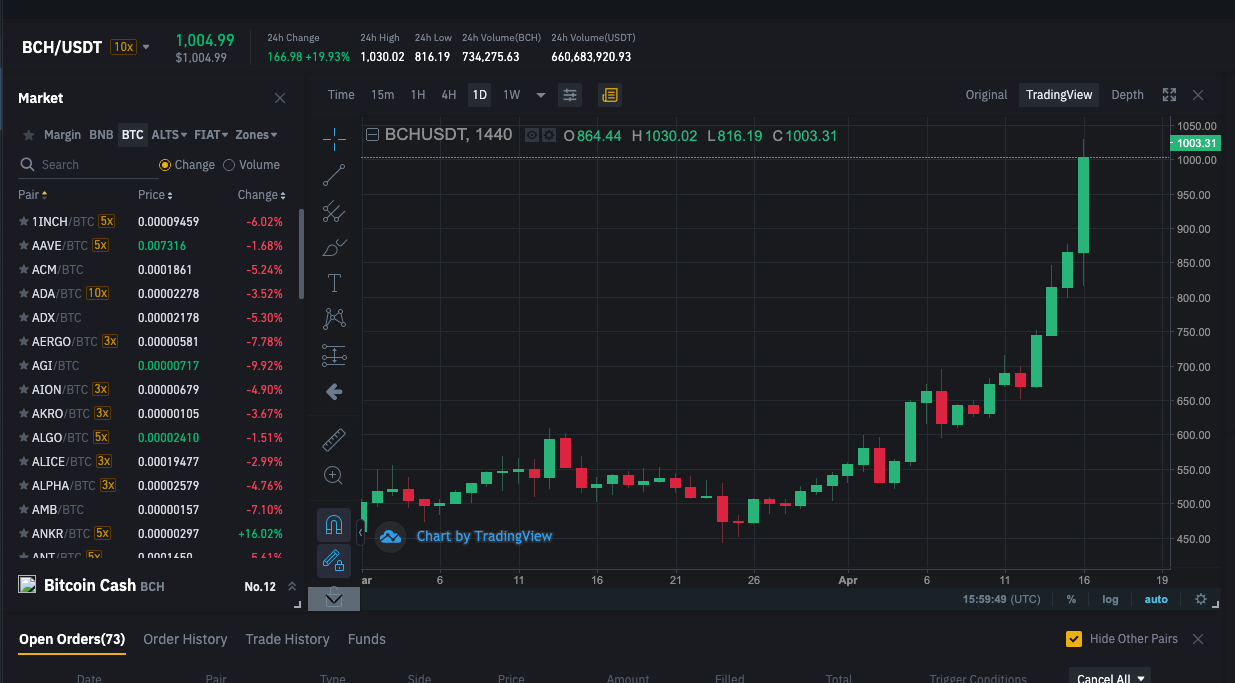1235x683 pixels.
Task: Select the Margin market tab
Action: coord(62,134)
